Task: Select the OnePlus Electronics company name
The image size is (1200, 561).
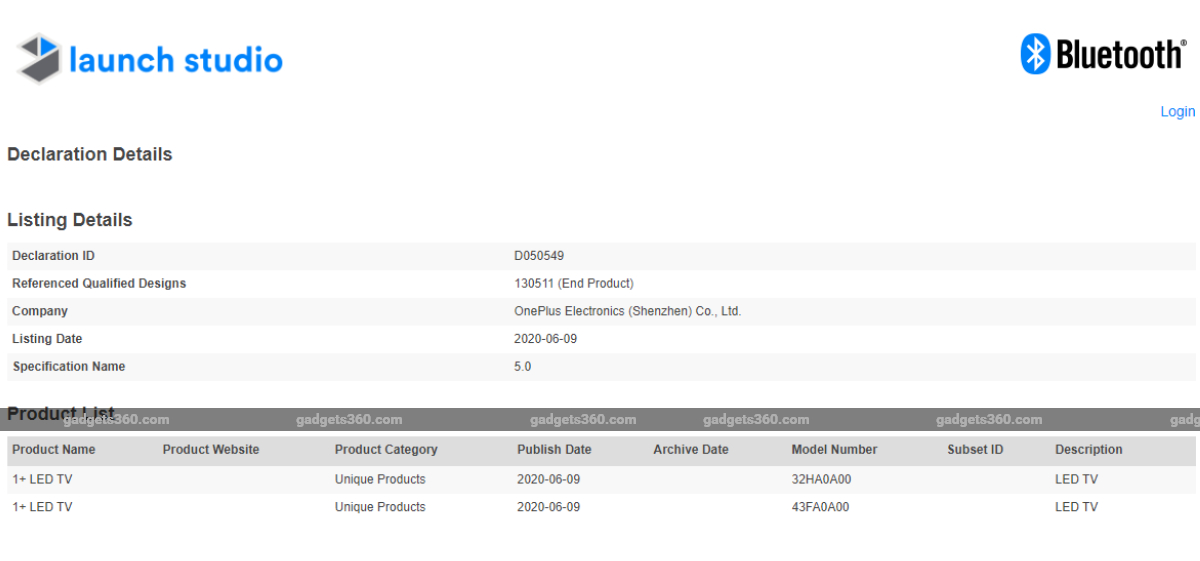Action: [627, 311]
